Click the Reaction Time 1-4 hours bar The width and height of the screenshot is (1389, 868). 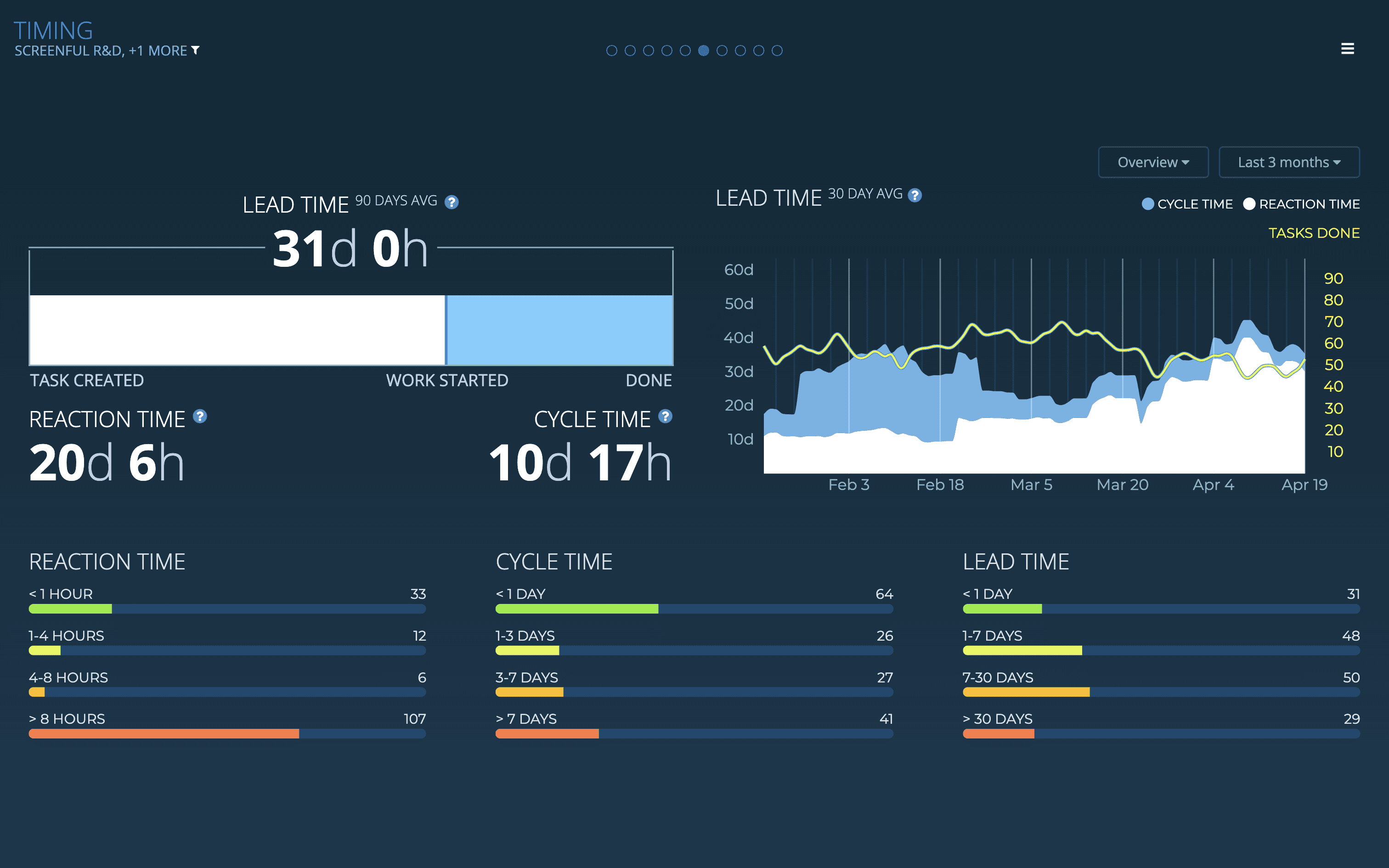227,650
